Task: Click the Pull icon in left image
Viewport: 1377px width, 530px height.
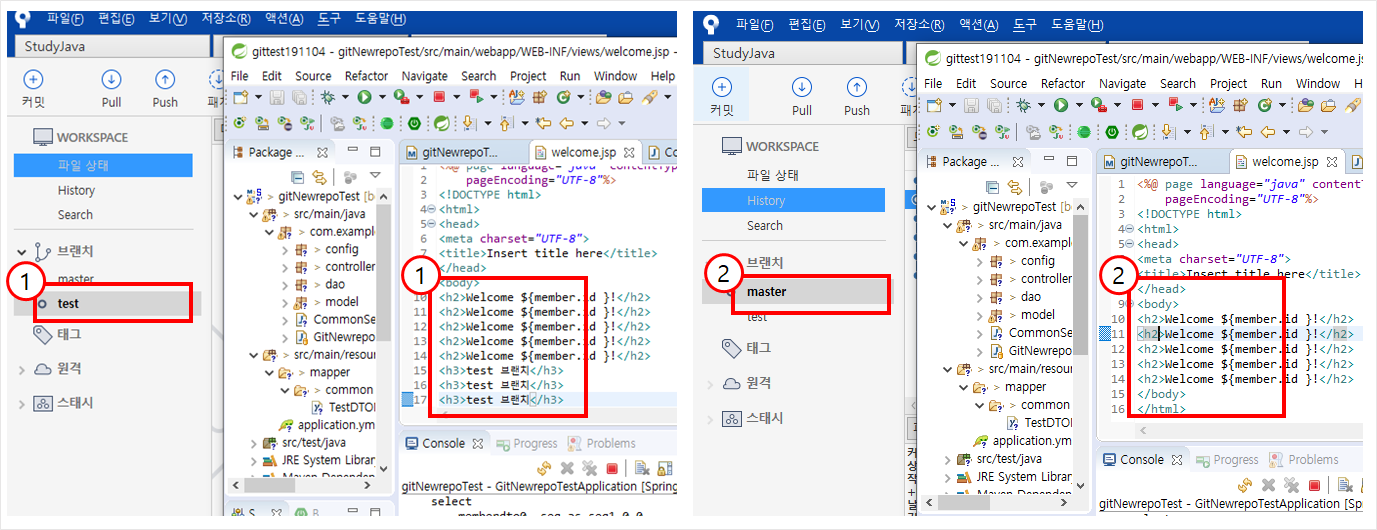Action: tap(111, 80)
